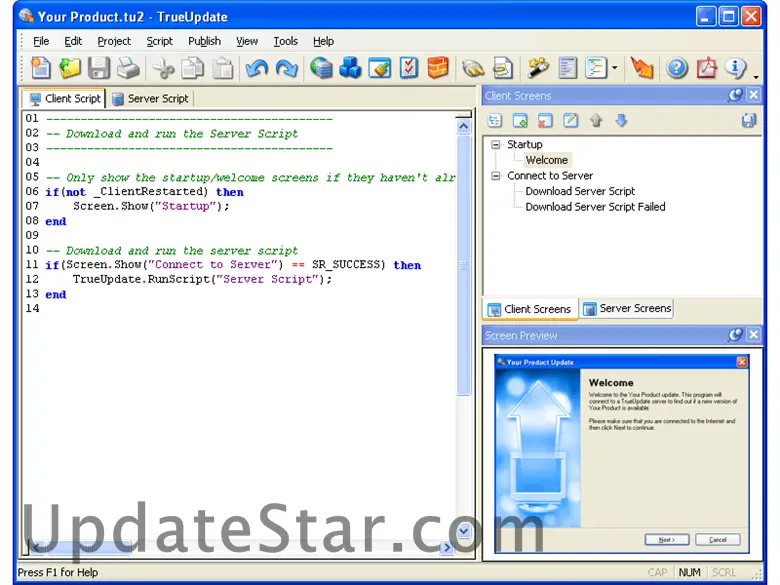This screenshot has width=780, height=585.
Task: Move the selected screen up
Action: coord(596,120)
